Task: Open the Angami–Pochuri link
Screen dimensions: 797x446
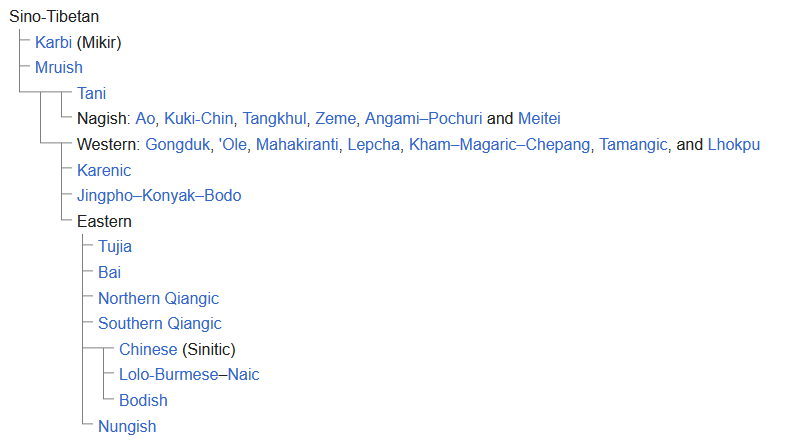Action: point(423,118)
